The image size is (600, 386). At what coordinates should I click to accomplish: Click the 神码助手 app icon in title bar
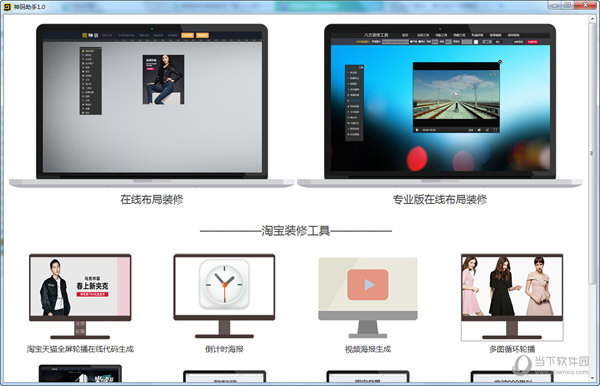tap(7, 7)
